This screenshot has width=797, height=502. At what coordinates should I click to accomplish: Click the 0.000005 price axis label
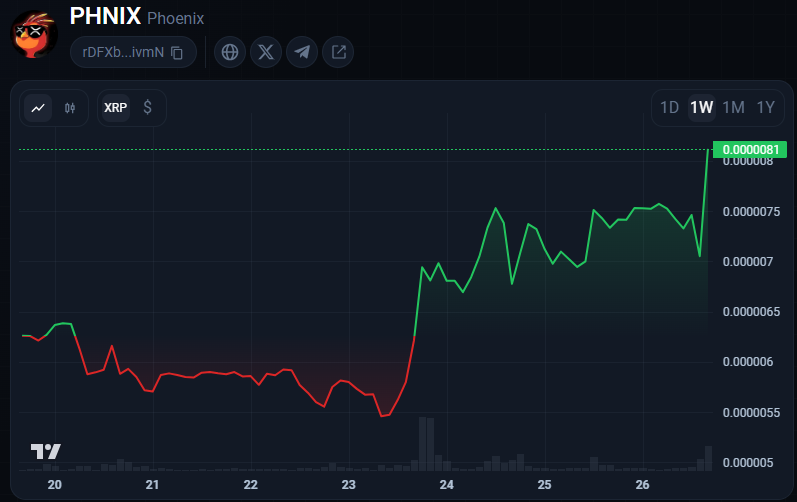(x=748, y=463)
